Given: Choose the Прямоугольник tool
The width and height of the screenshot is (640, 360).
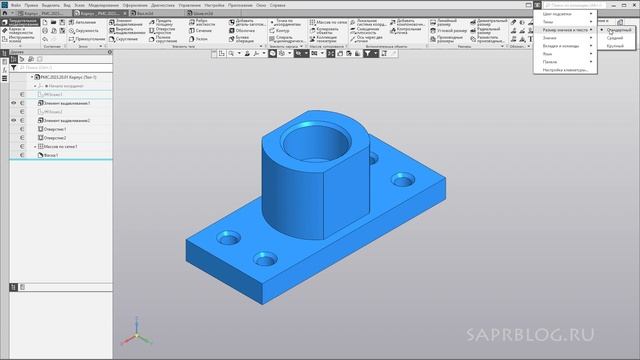Looking at the screenshot, I should (87, 39).
